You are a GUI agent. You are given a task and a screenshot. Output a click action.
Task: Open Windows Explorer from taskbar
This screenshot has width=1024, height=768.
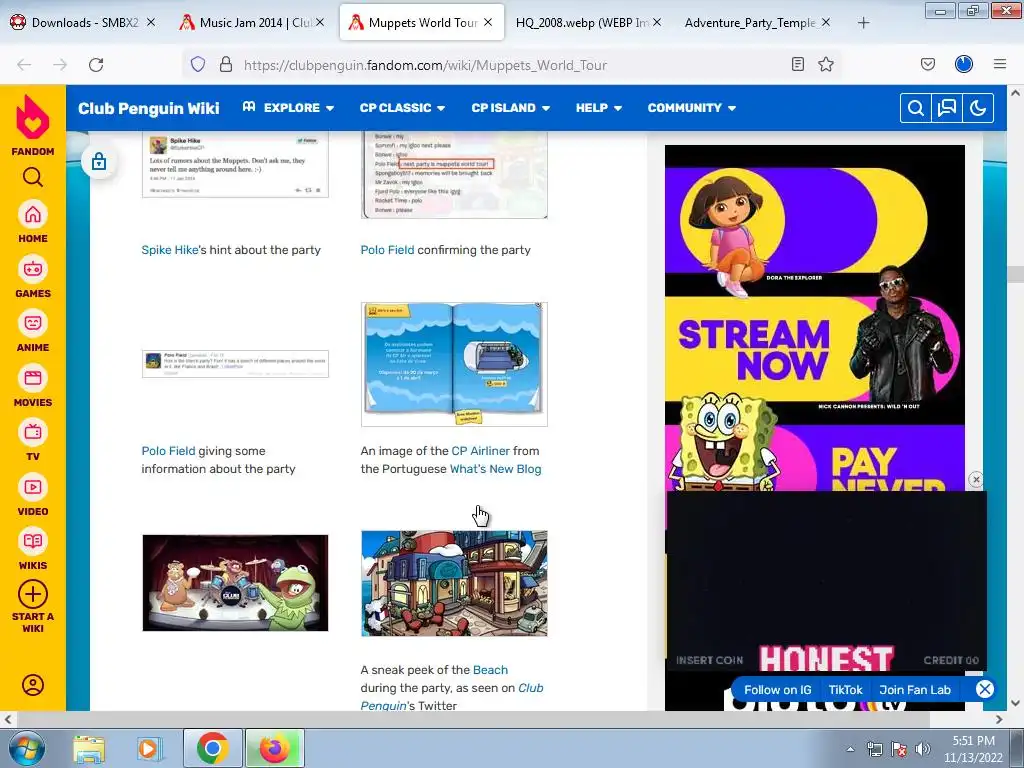click(x=89, y=748)
